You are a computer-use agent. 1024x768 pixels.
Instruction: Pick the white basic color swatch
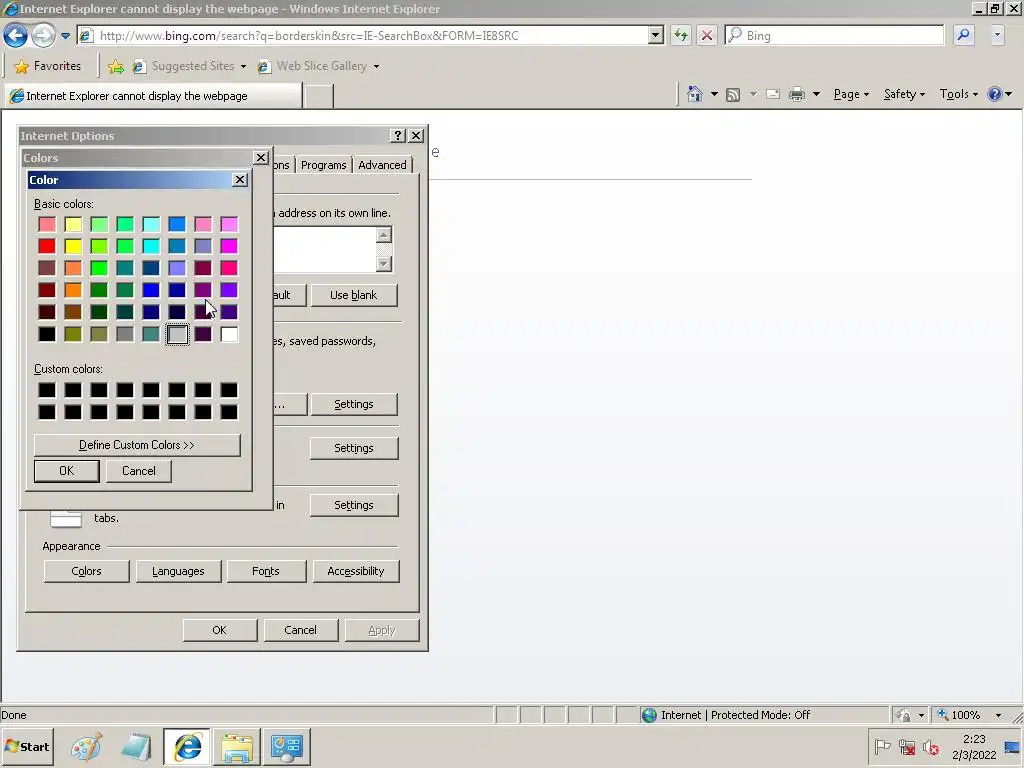point(229,334)
